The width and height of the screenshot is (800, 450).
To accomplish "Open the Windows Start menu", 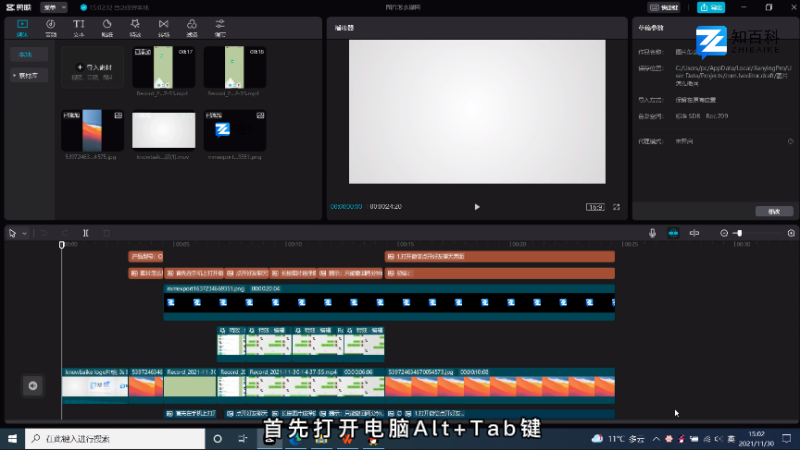I will pyautogui.click(x=12, y=439).
